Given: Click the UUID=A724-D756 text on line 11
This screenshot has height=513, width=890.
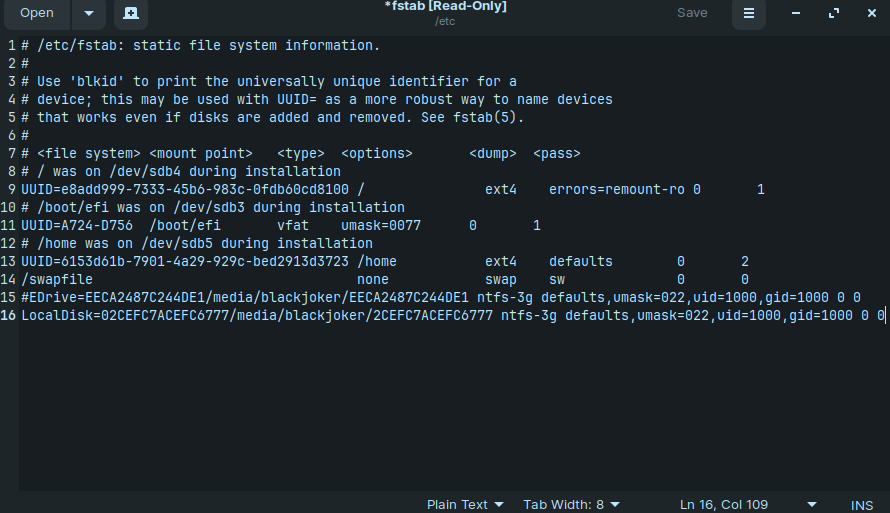Looking at the screenshot, I should [77, 226].
